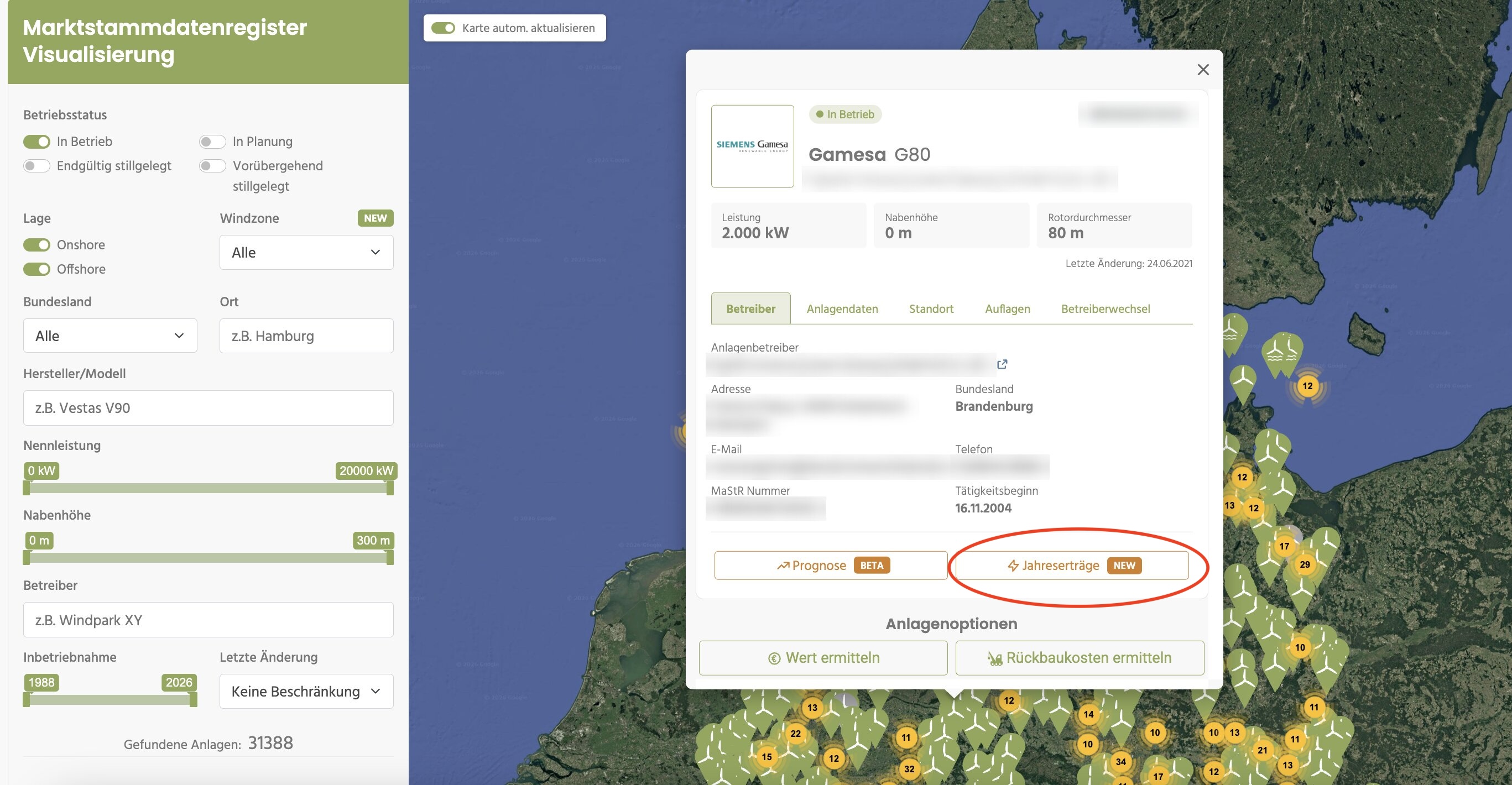Click the Nennleistung slider maximum handle
1512x785 pixels.
tap(390, 488)
